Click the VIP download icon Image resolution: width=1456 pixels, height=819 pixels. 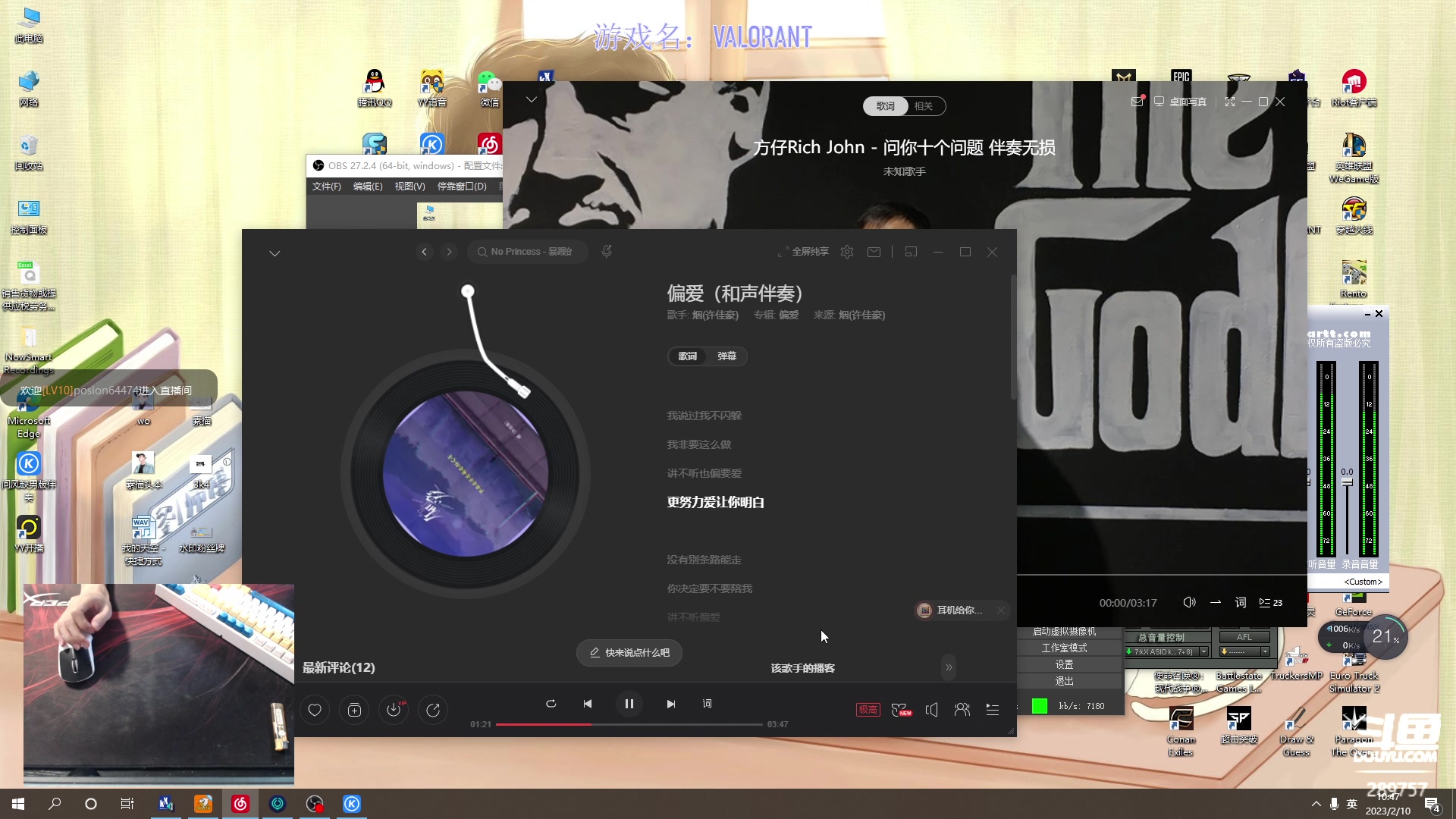[x=394, y=710]
